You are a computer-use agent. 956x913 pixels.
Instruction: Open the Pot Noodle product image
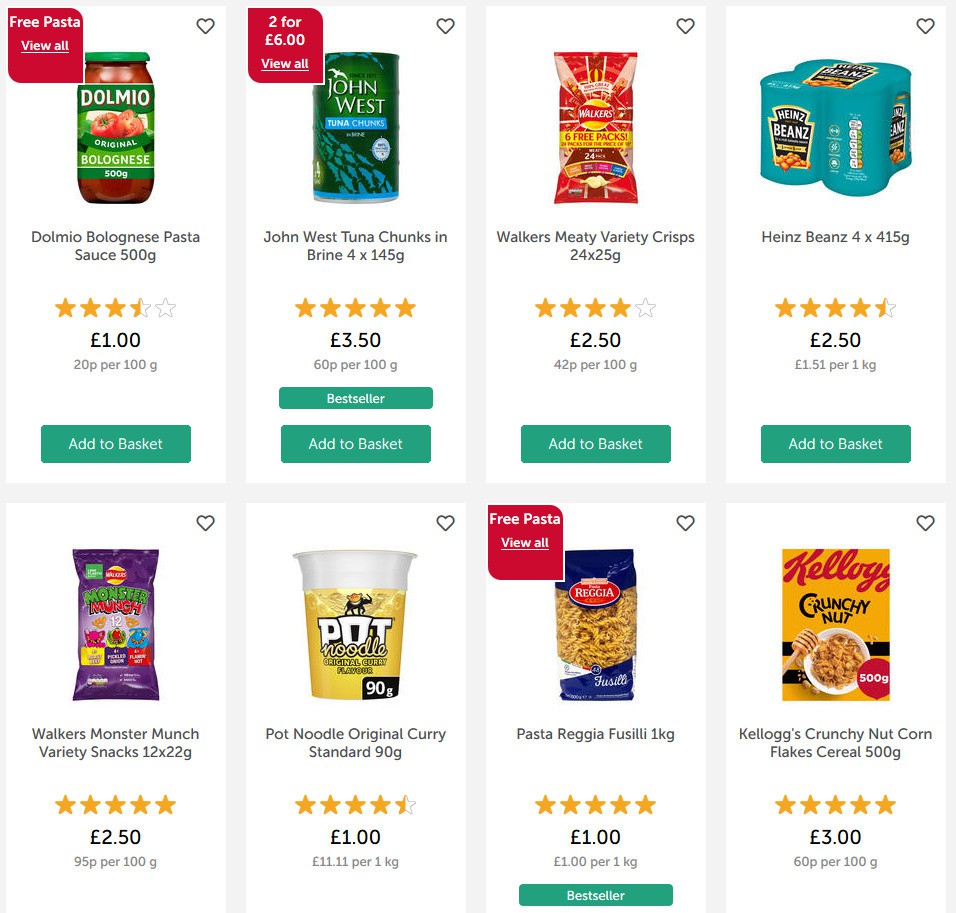click(x=356, y=625)
